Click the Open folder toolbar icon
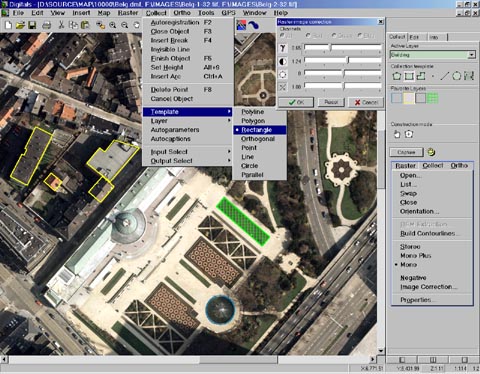This screenshot has height=374, width=480. (20, 25)
